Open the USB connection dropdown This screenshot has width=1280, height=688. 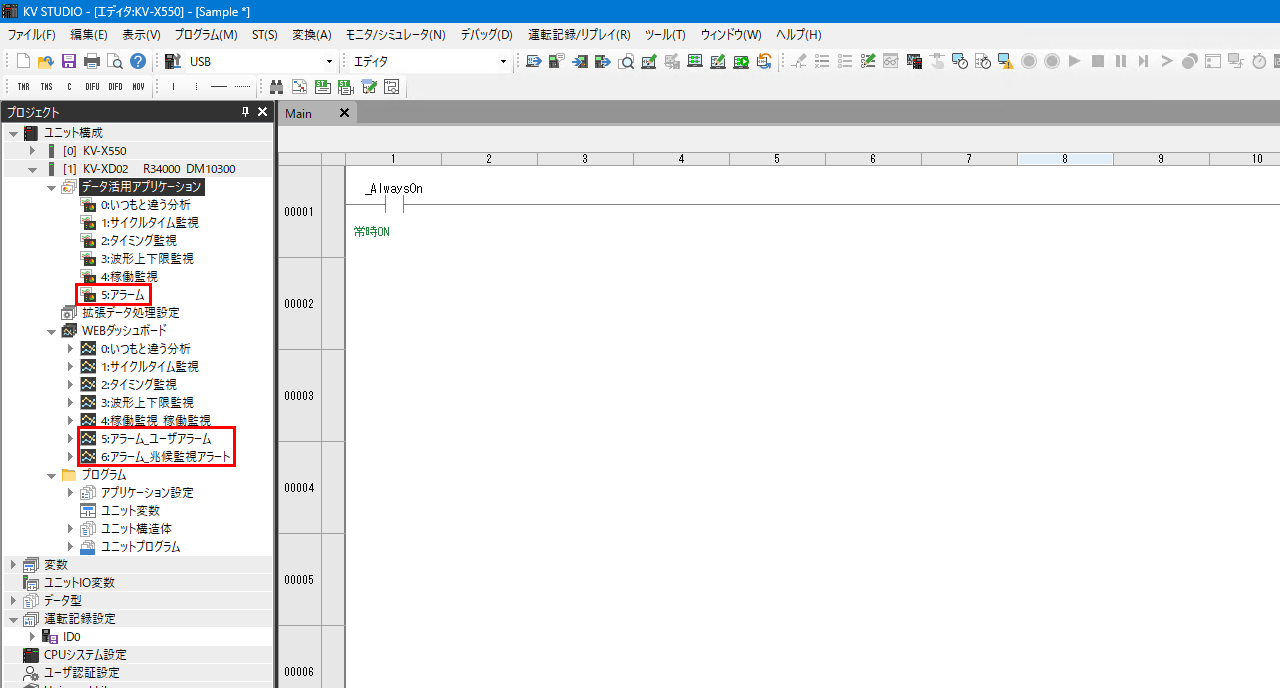(329, 62)
